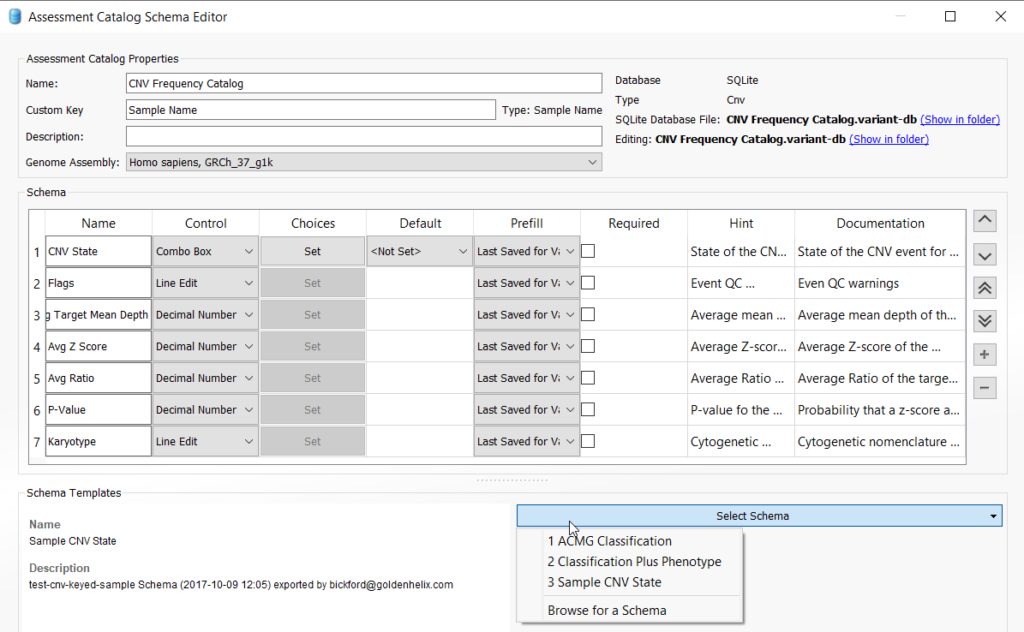Move the selected schema field up
The height and width of the screenshot is (632, 1024).
pyautogui.click(x=984, y=220)
